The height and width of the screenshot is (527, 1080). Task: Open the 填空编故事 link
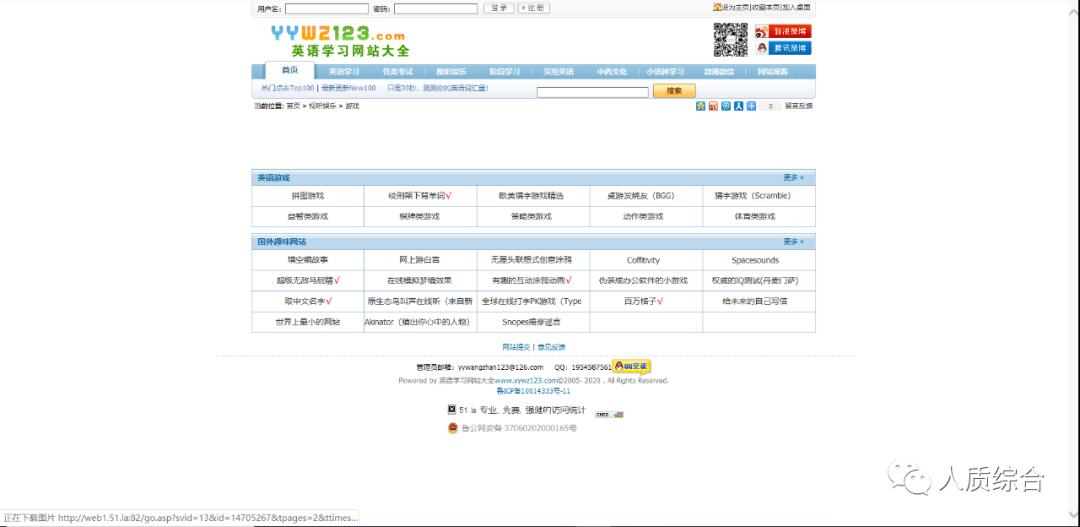tap(308, 260)
